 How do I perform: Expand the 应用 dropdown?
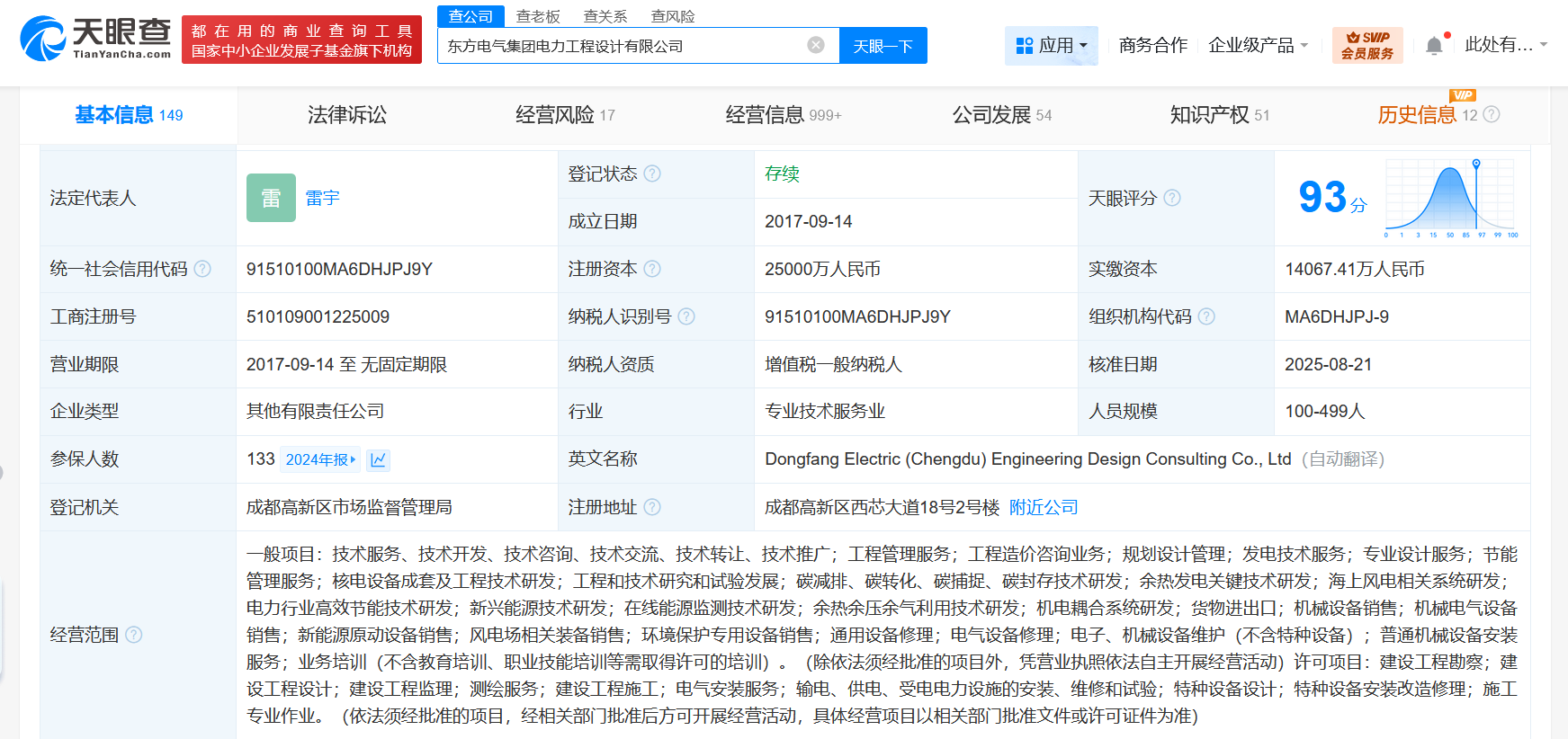[x=1051, y=46]
